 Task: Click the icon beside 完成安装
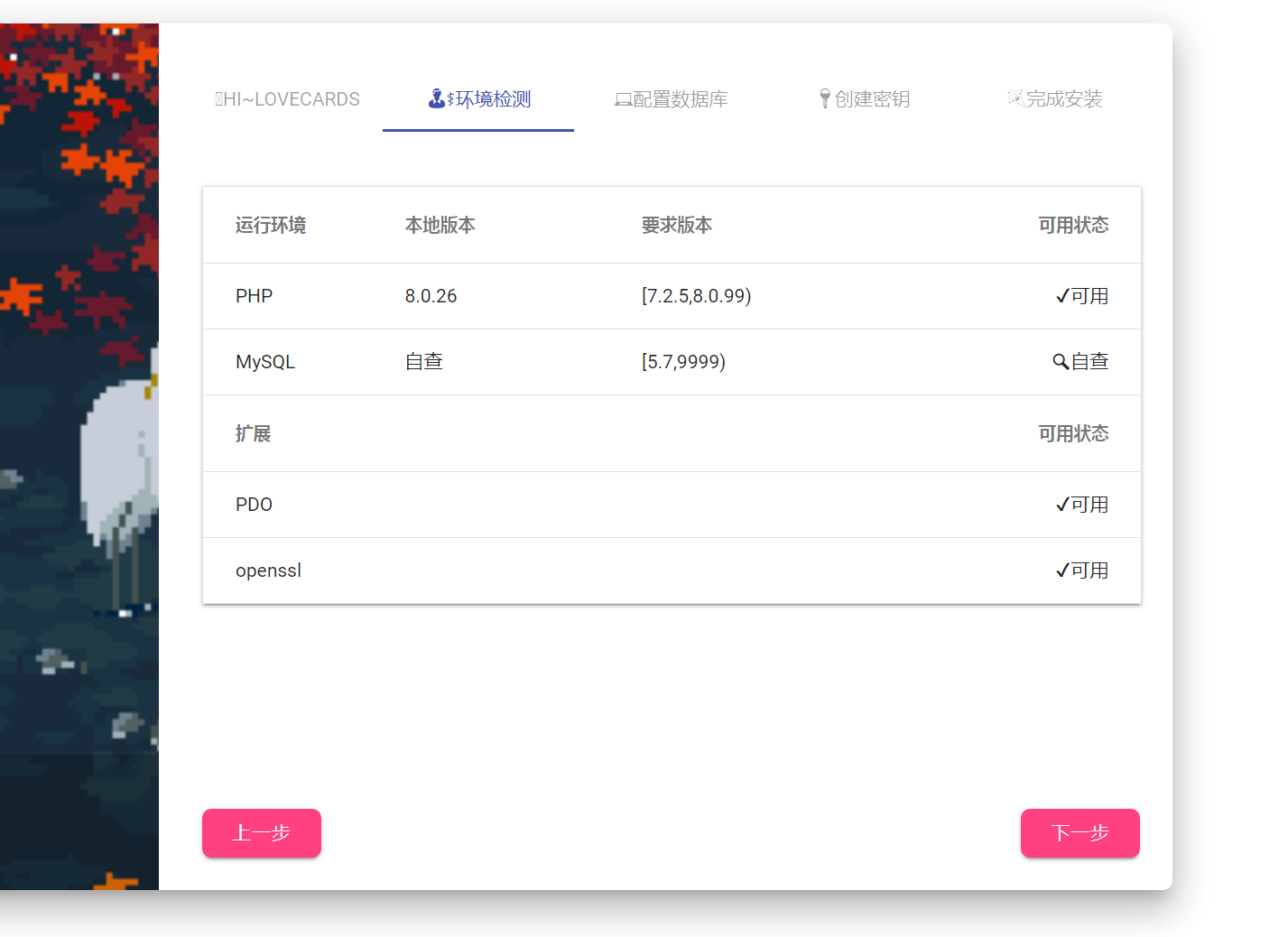(x=1015, y=97)
